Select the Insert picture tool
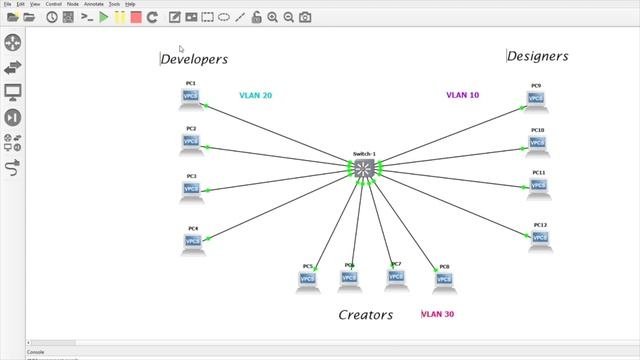Viewport: 640px width, 360px height. [x=191, y=17]
